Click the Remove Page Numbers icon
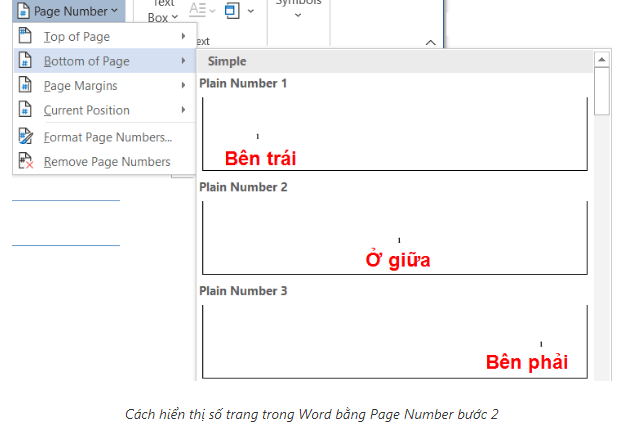Screen dimensions: 618x425 (25, 161)
